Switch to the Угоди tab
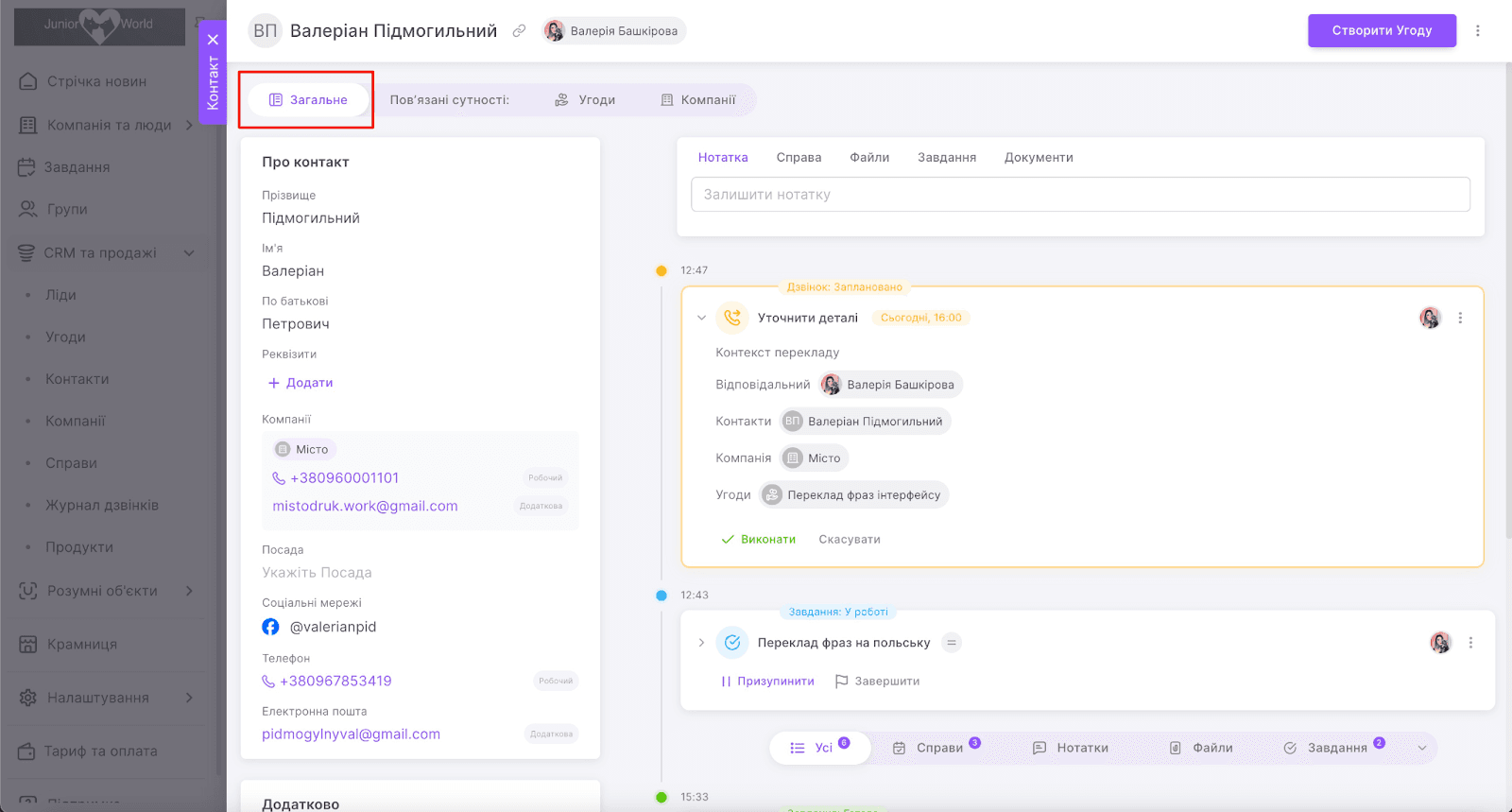This screenshot has width=1512, height=812. pyautogui.click(x=585, y=100)
